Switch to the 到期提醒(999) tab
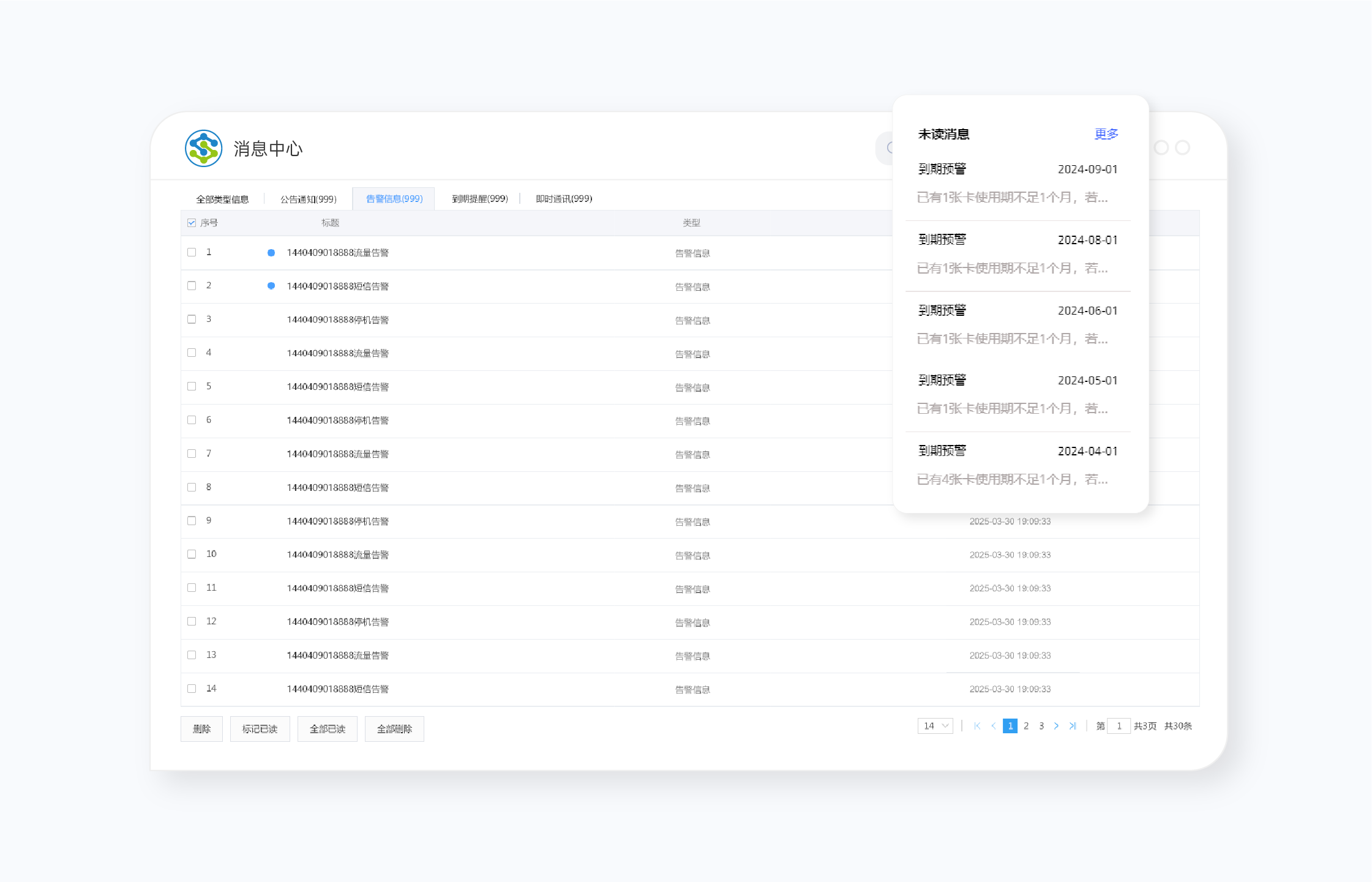This screenshot has height=882, width=1372. coord(480,199)
